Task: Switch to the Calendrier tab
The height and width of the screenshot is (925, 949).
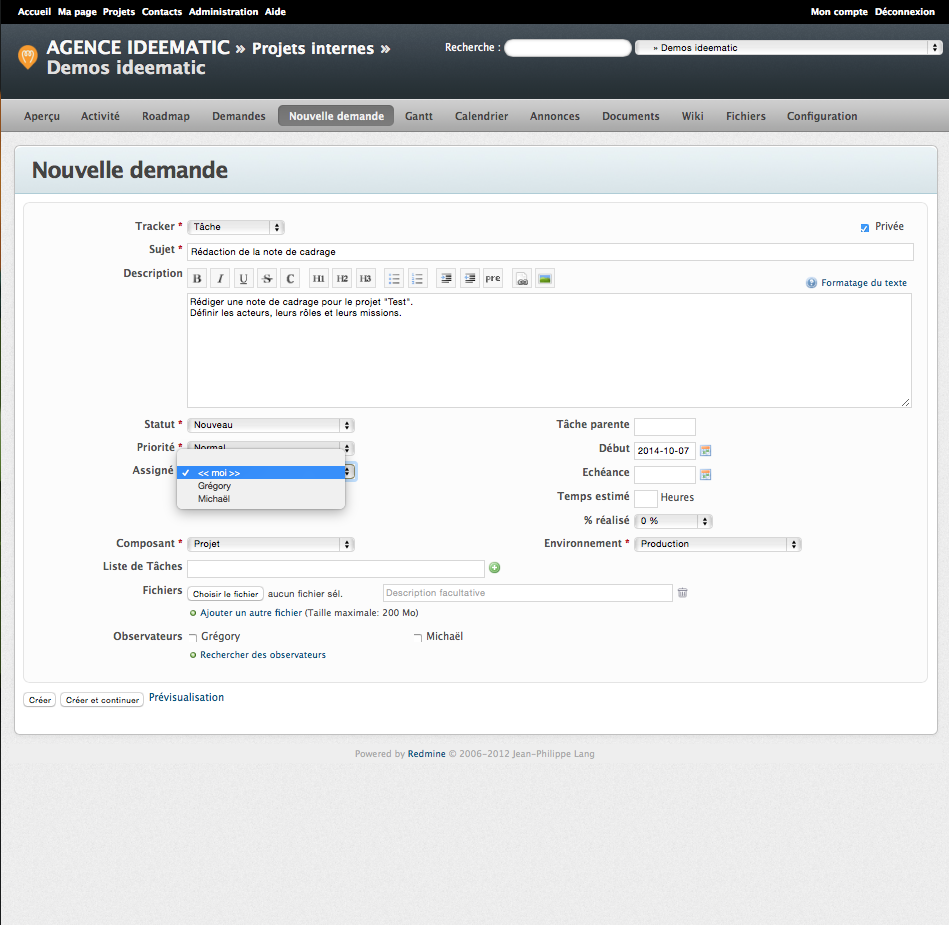Action: tap(482, 116)
